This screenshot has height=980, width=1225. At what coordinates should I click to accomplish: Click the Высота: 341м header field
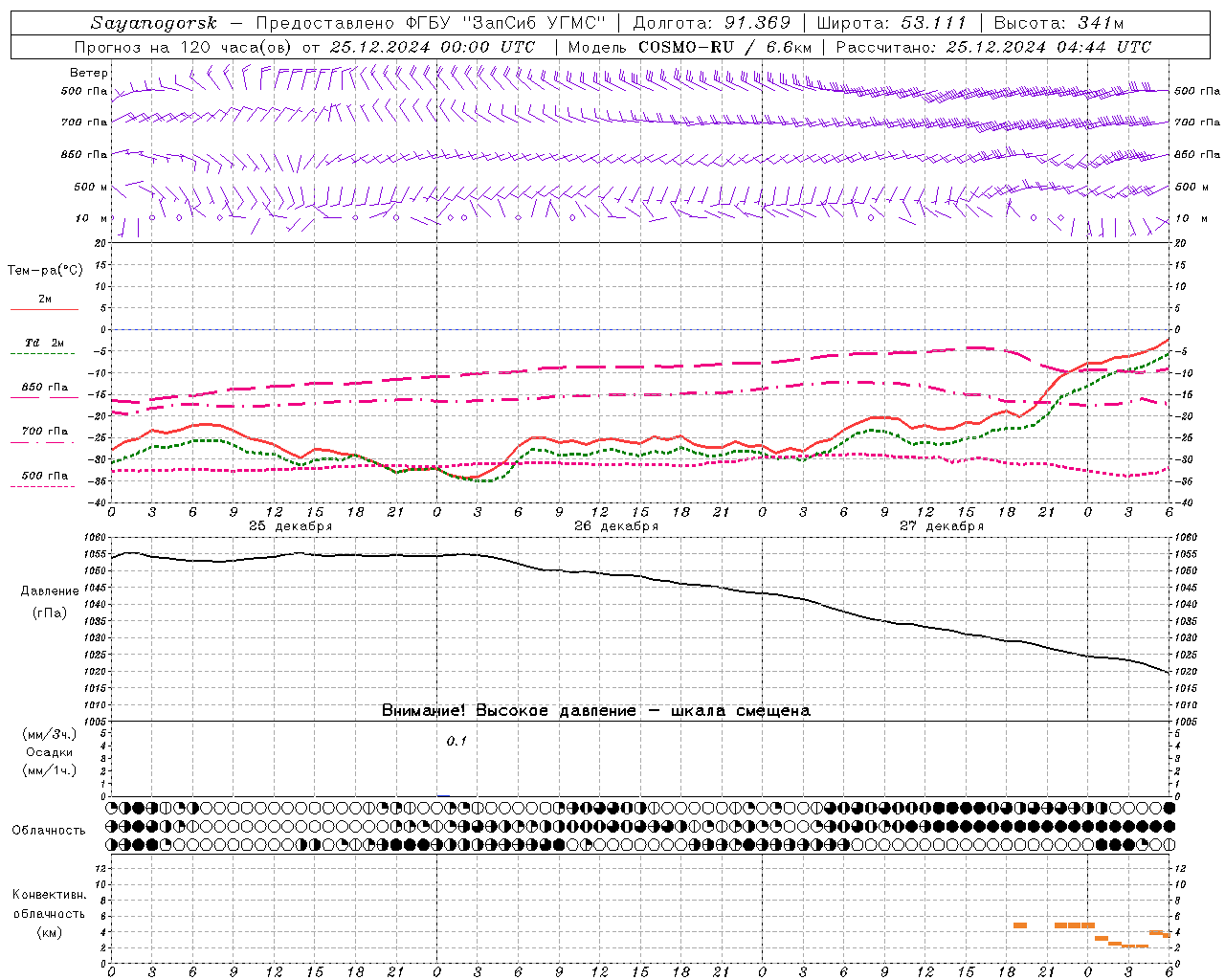coord(1058,23)
